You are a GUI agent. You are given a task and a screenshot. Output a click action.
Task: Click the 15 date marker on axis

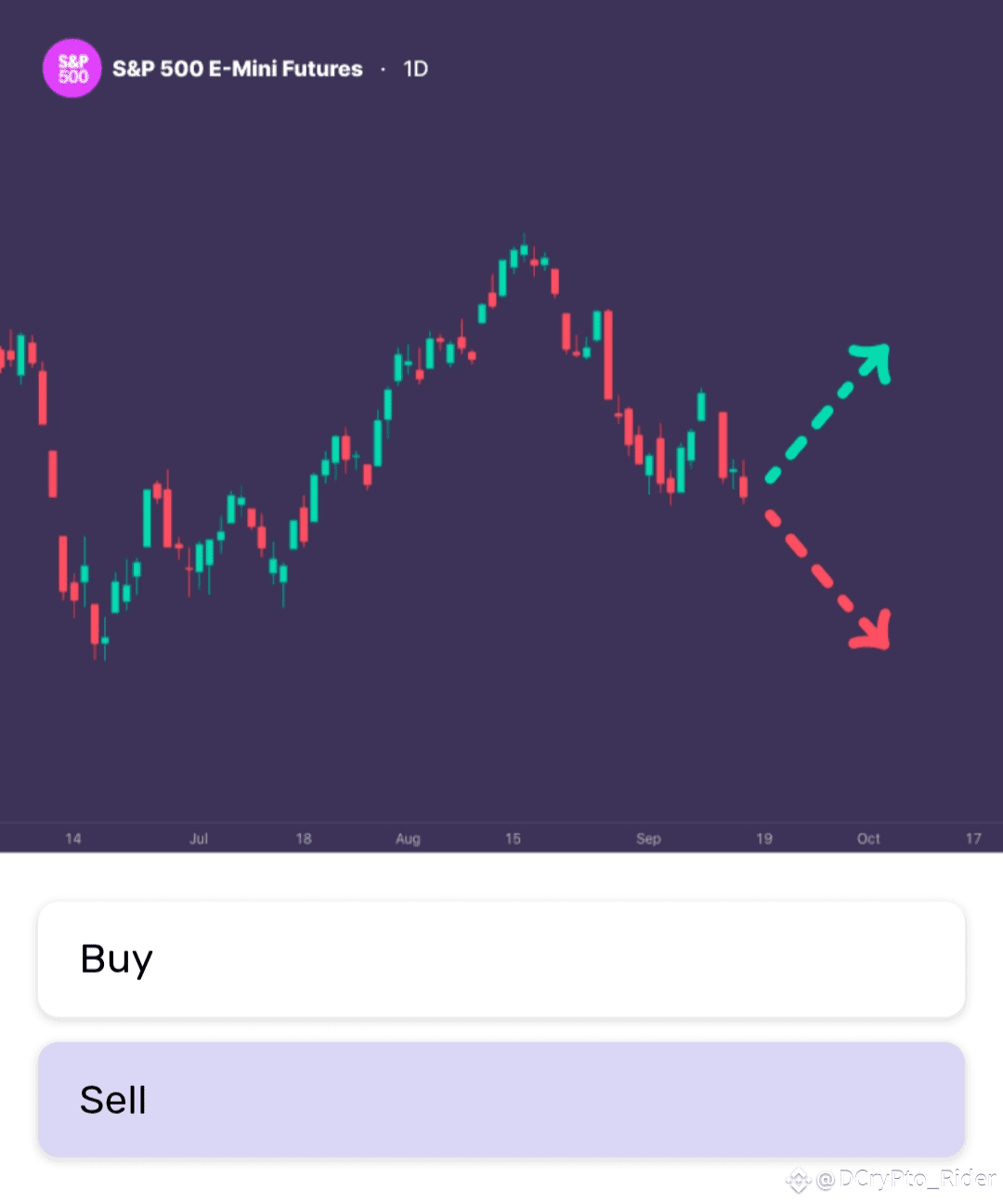pyautogui.click(x=513, y=838)
